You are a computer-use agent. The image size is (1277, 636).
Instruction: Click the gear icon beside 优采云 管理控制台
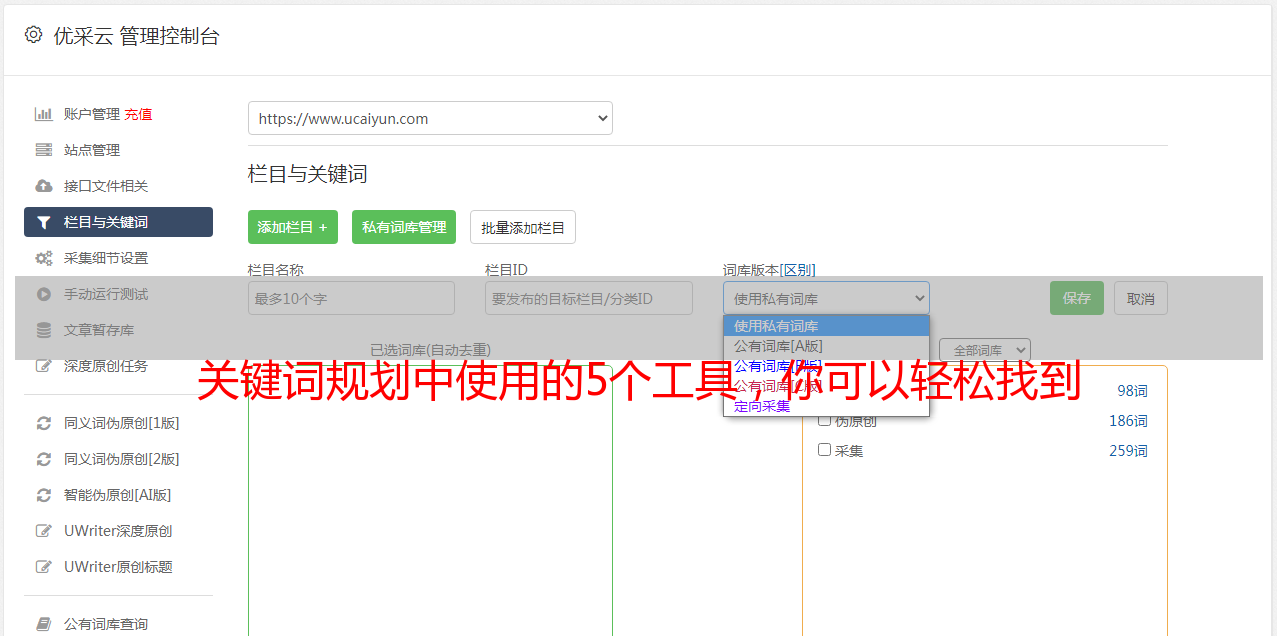click(x=33, y=35)
